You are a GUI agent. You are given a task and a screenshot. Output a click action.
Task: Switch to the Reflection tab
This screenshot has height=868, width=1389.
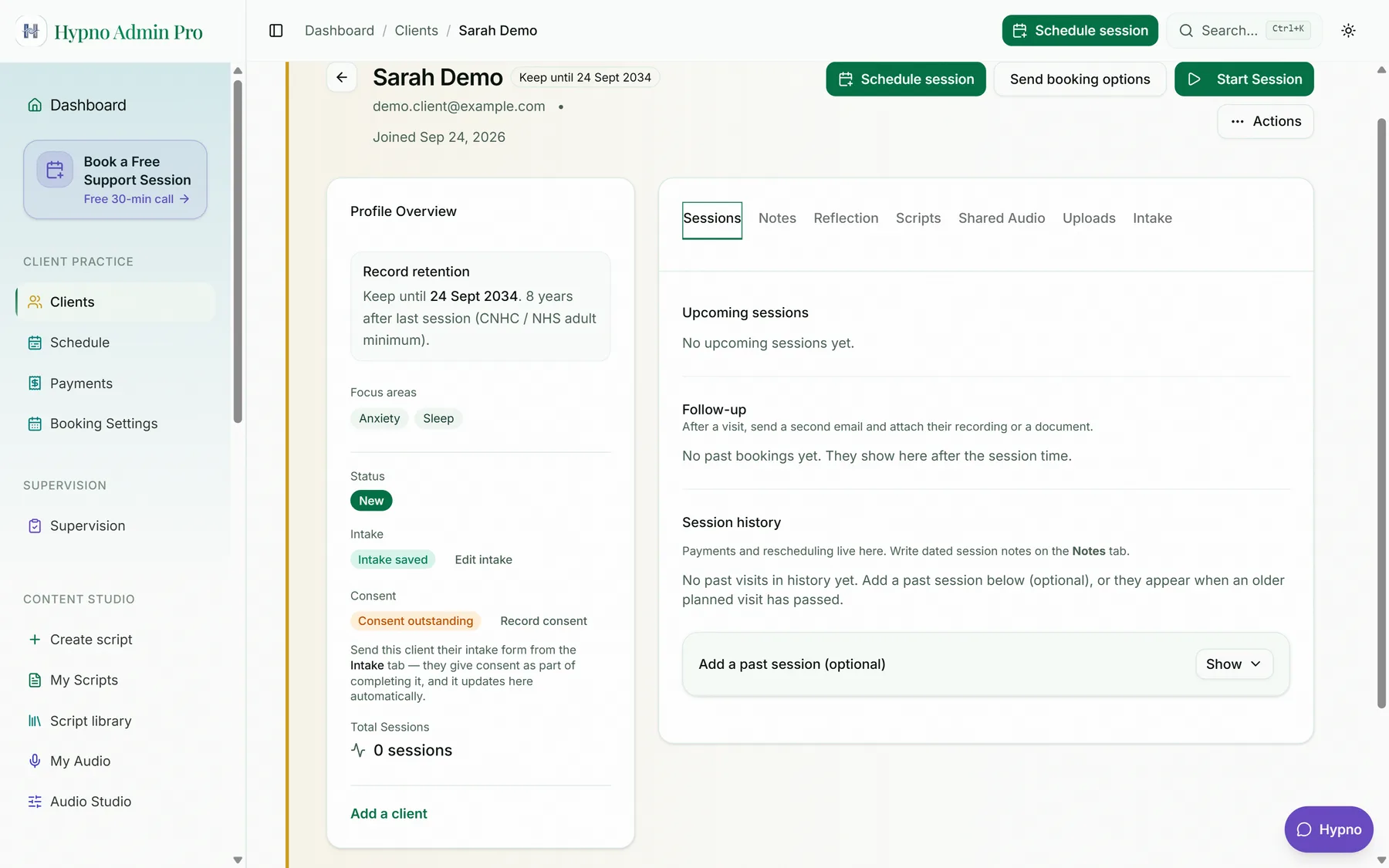(x=846, y=218)
